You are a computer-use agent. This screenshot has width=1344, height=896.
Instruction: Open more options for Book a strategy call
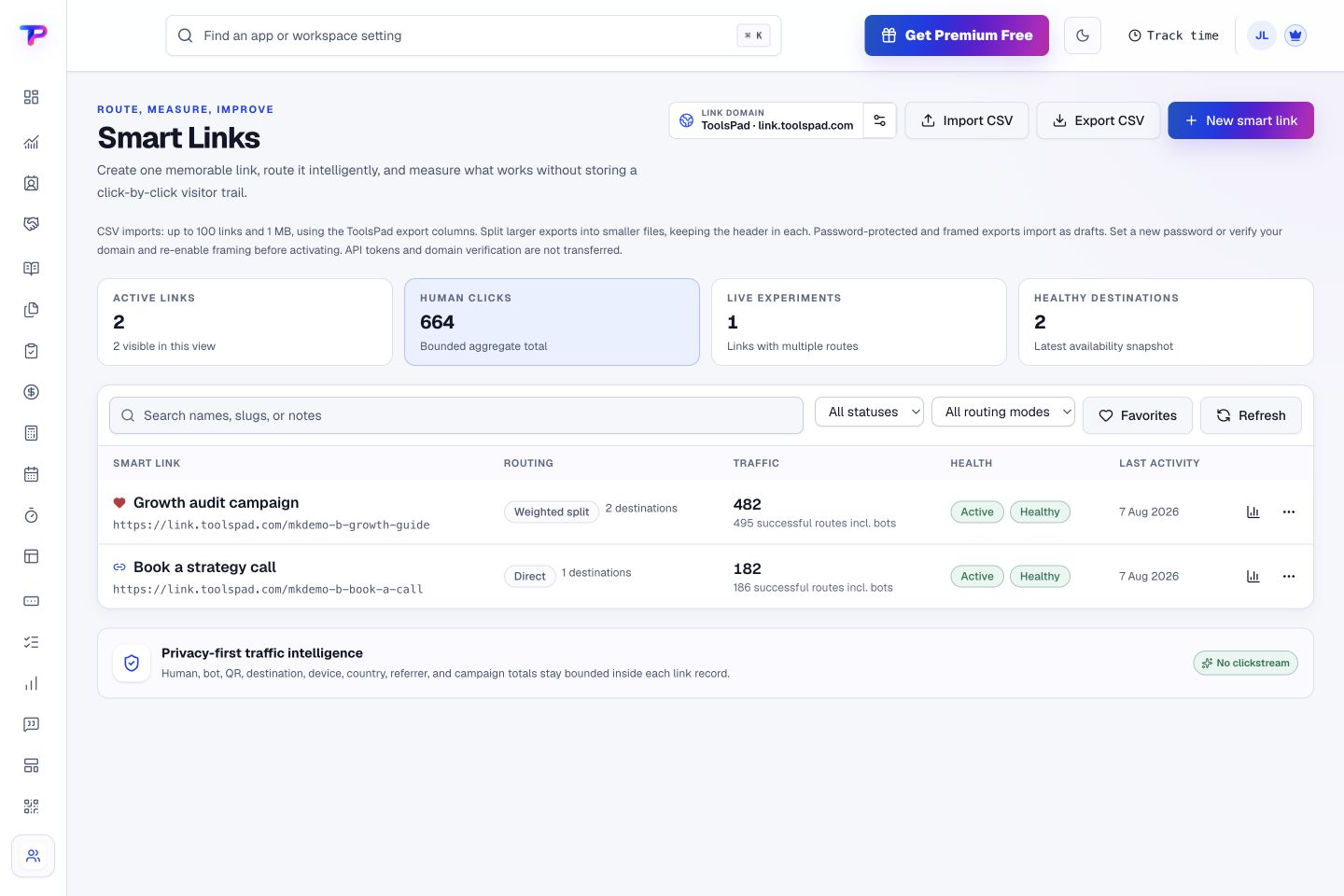point(1289,576)
